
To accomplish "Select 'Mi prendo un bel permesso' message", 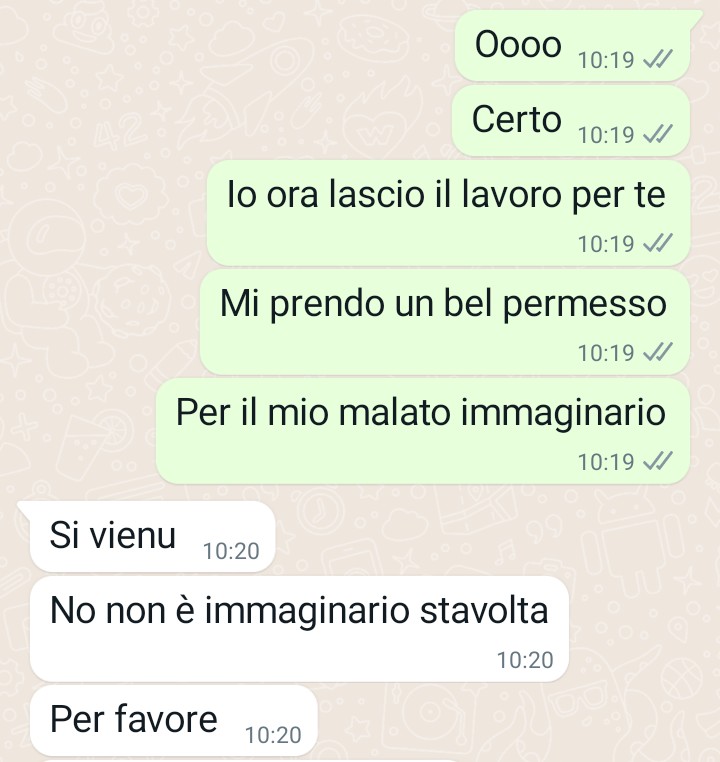I will 445,322.
